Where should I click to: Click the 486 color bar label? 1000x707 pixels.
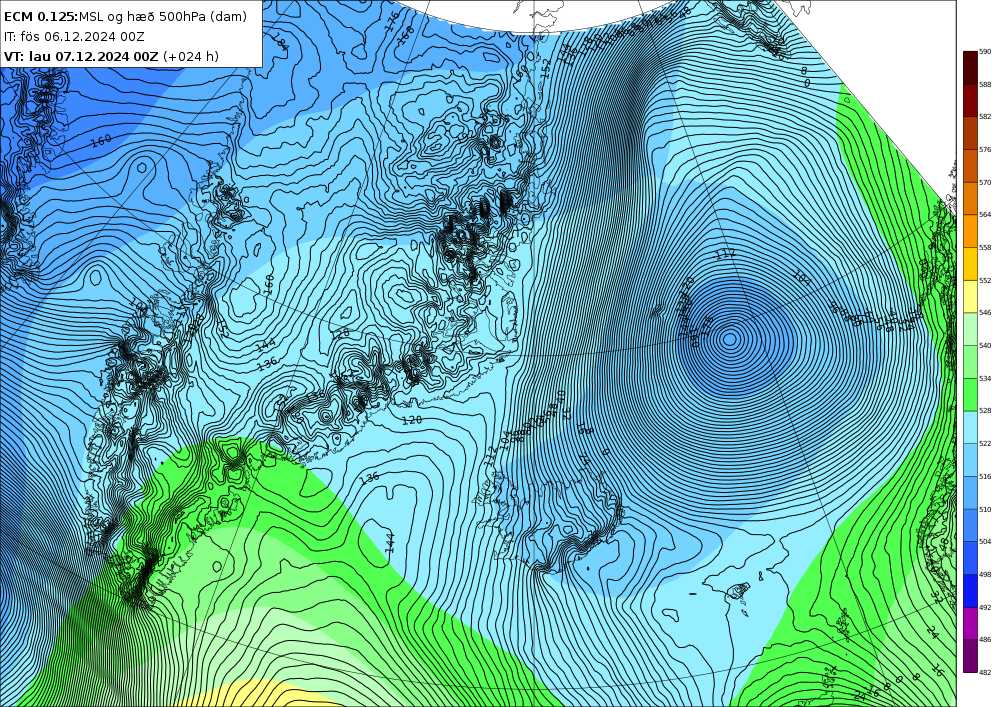click(x=985, y=639)
